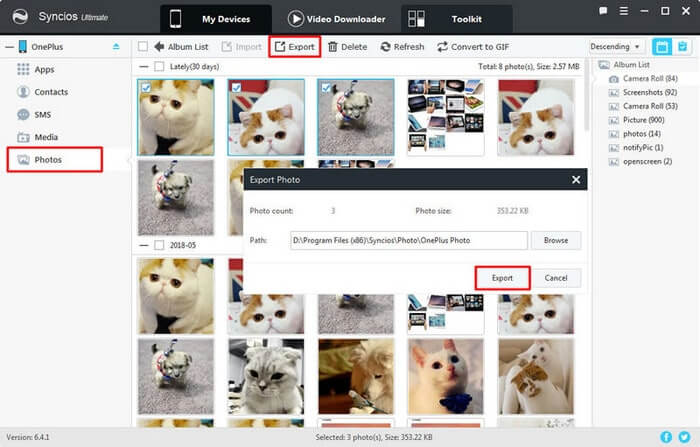Open Apps in the sidebar

click(x=36, y=69)
